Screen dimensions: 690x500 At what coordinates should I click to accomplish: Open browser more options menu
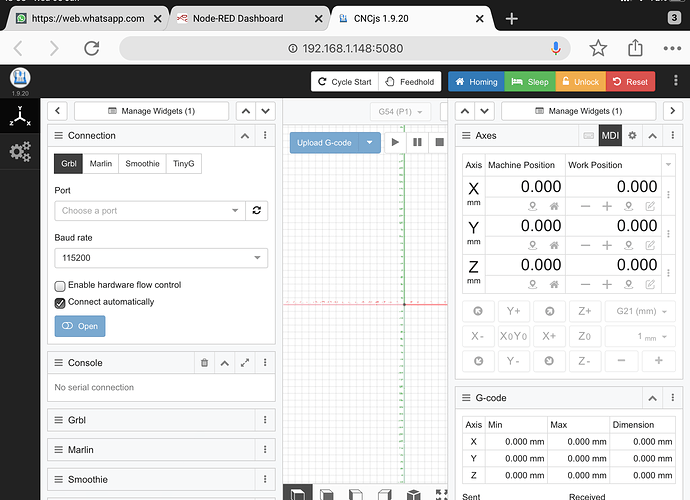click(672, 48)
